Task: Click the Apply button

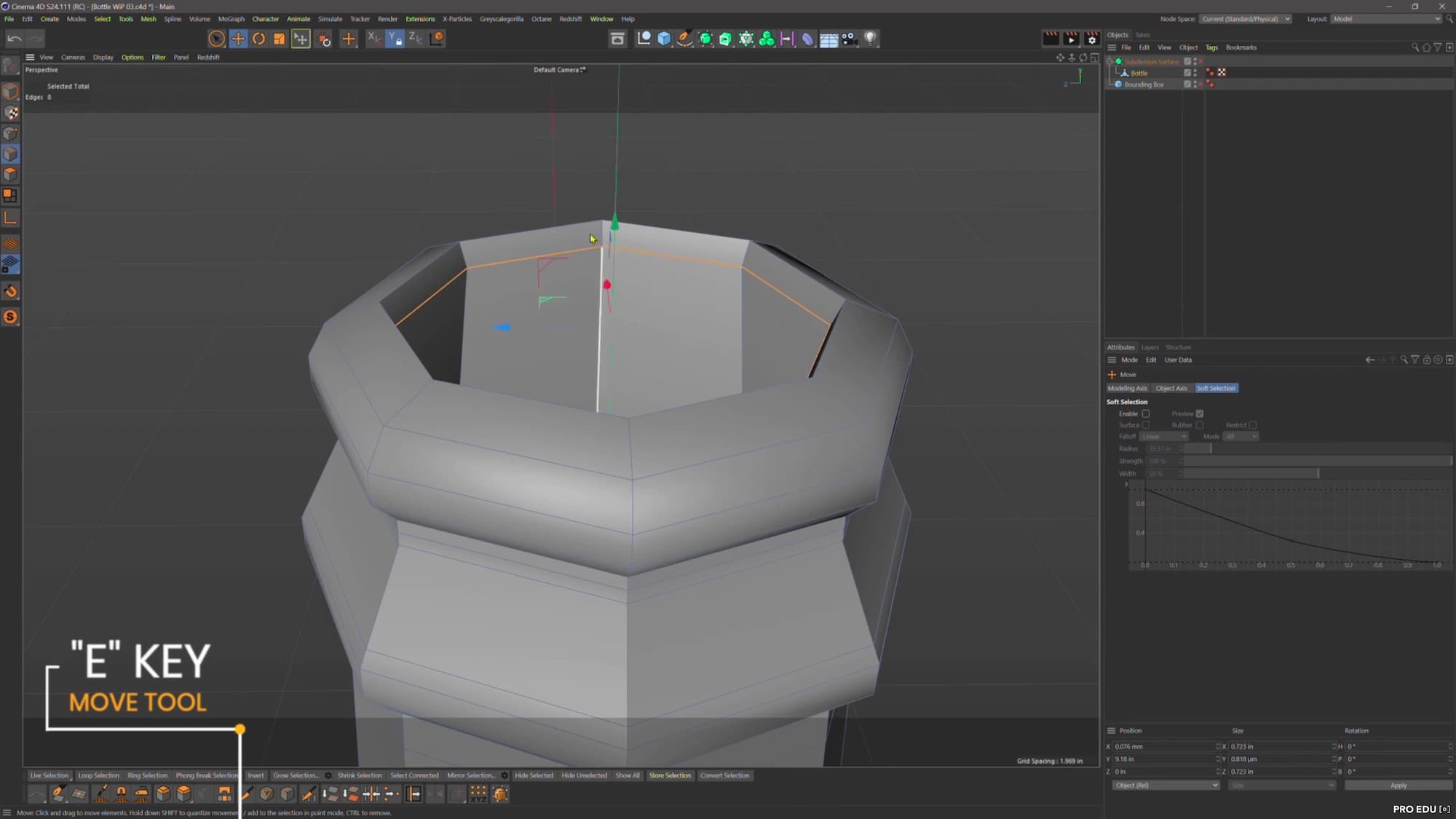Action: click(x=1398, y=786)
